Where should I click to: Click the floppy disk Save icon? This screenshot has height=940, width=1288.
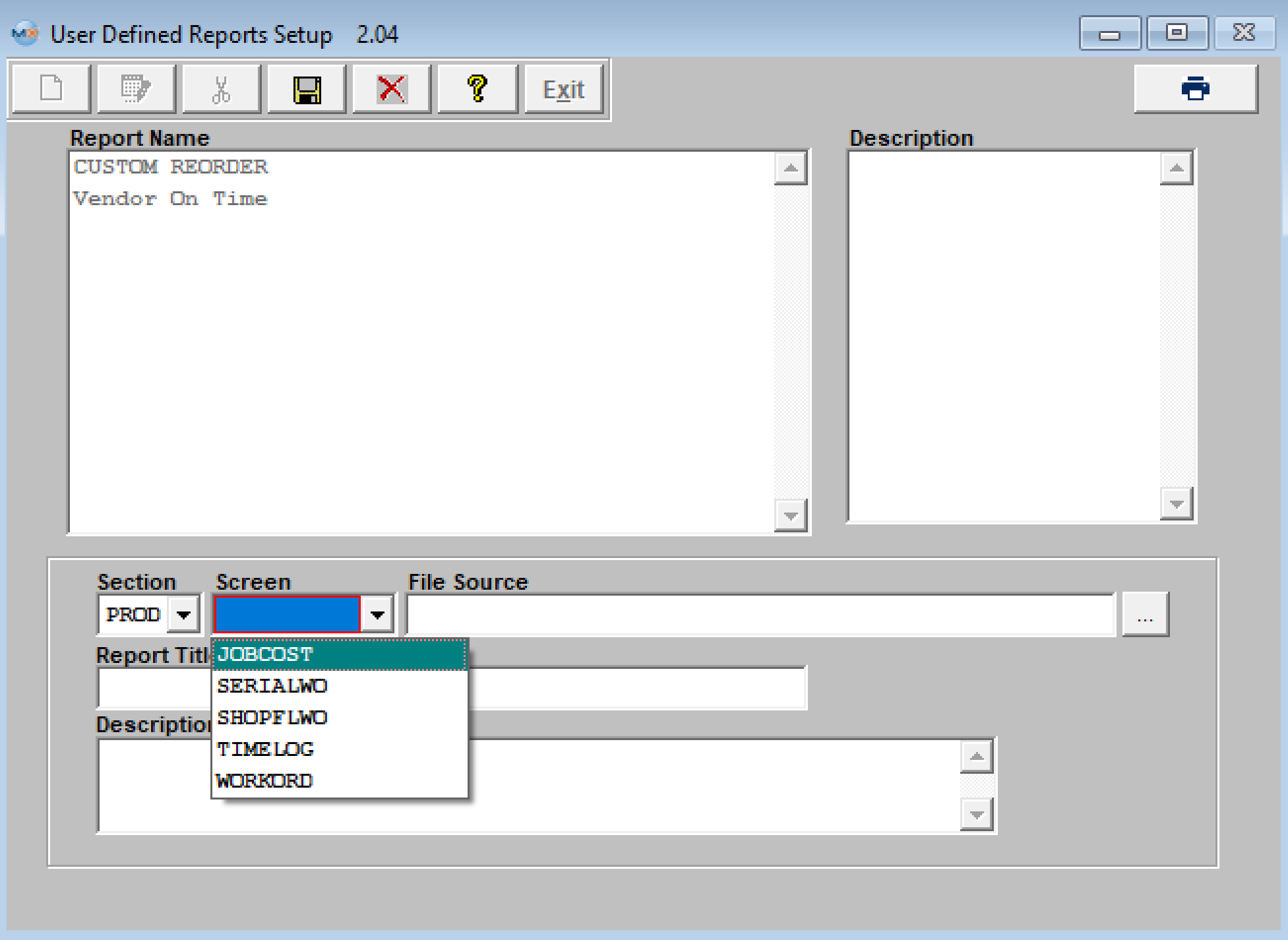click(307, 88)
